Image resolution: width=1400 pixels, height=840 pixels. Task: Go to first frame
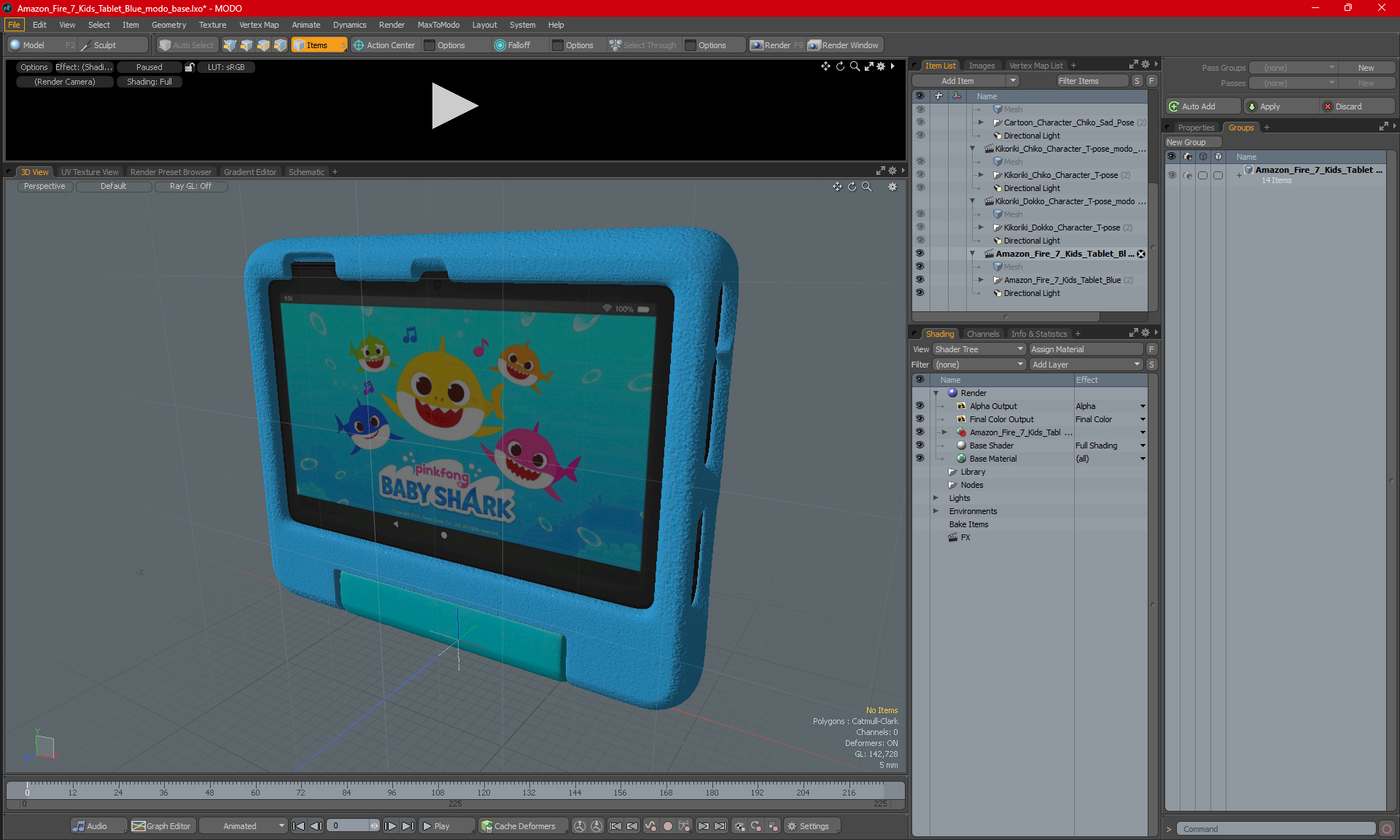point(298,826)
